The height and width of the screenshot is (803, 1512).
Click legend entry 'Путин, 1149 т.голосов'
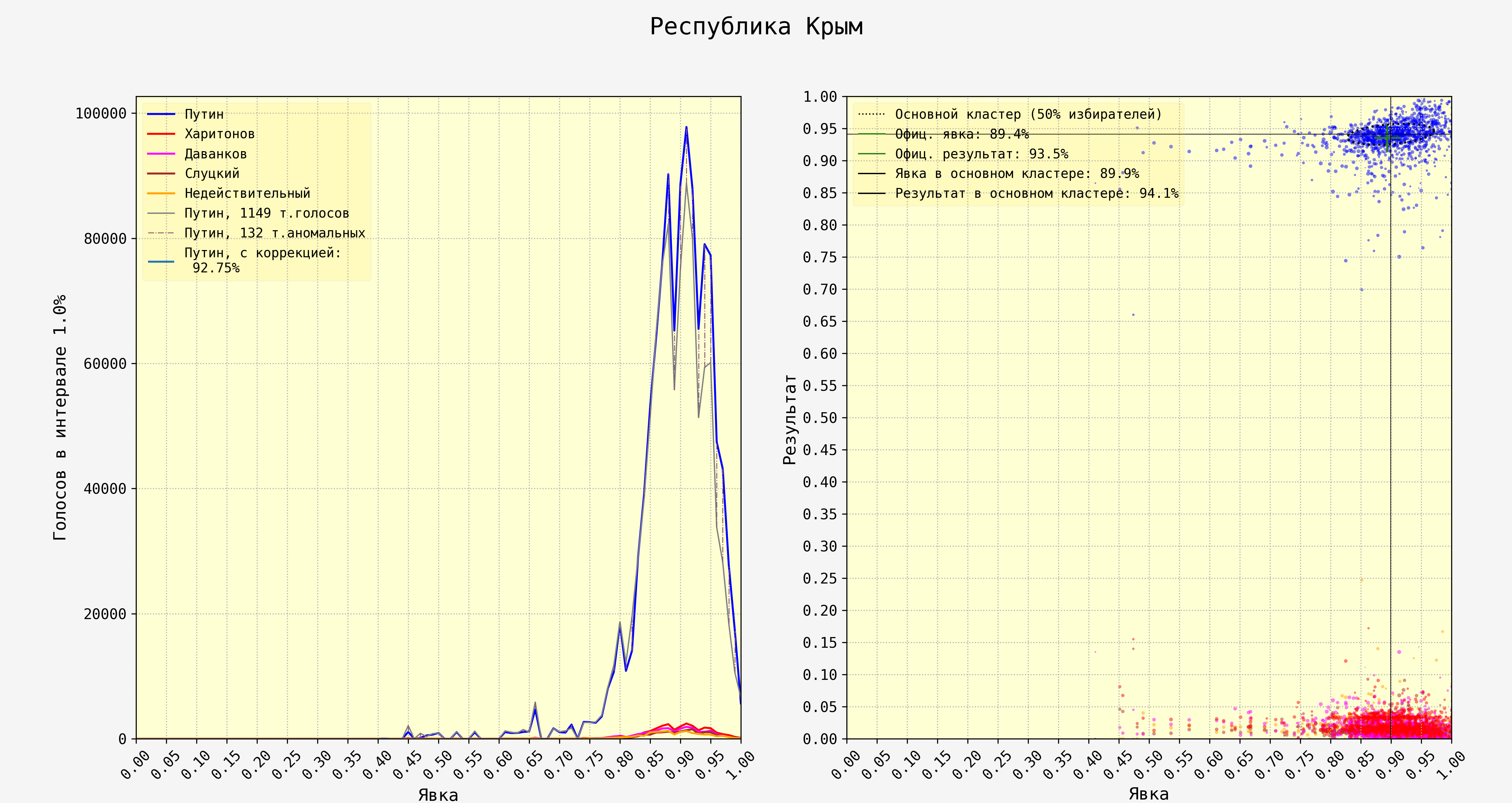(x=249, y=213)
